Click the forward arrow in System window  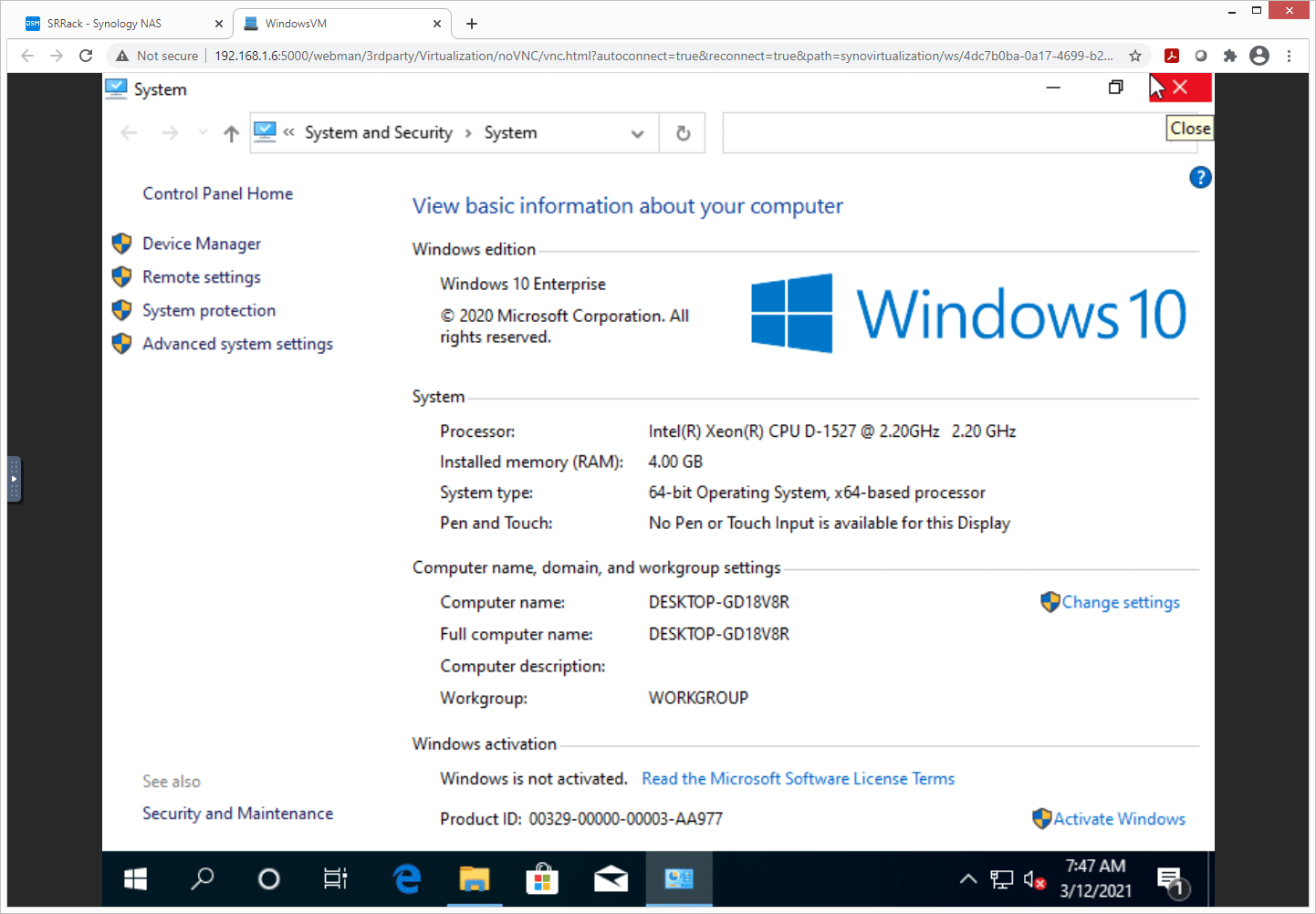click(x=170, y=133)
